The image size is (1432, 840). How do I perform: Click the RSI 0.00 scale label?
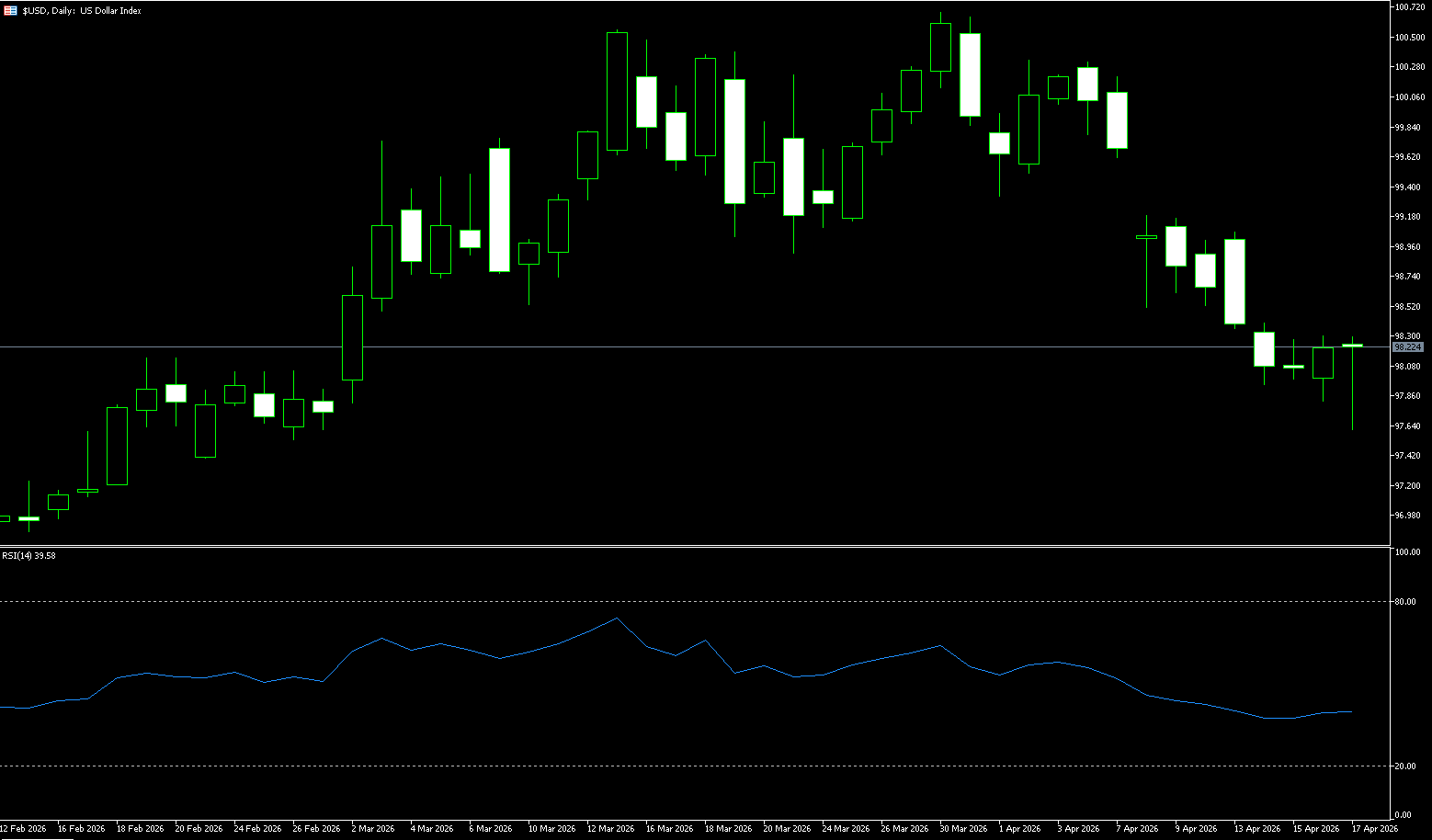1404,815
